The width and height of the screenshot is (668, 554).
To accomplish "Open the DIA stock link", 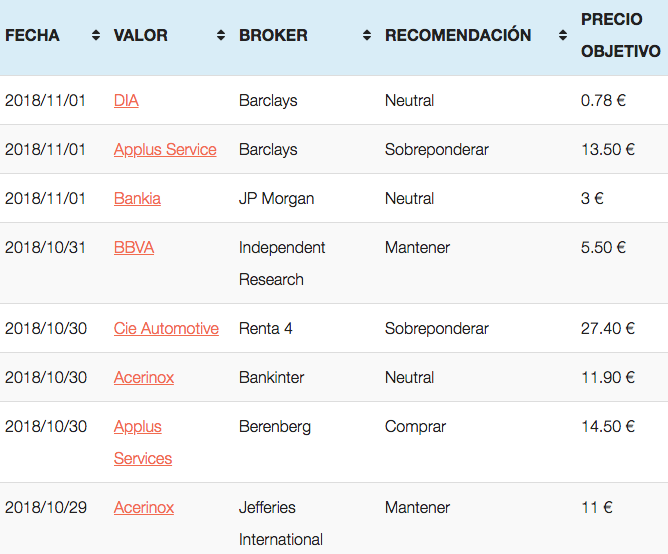I will [126, 101].
